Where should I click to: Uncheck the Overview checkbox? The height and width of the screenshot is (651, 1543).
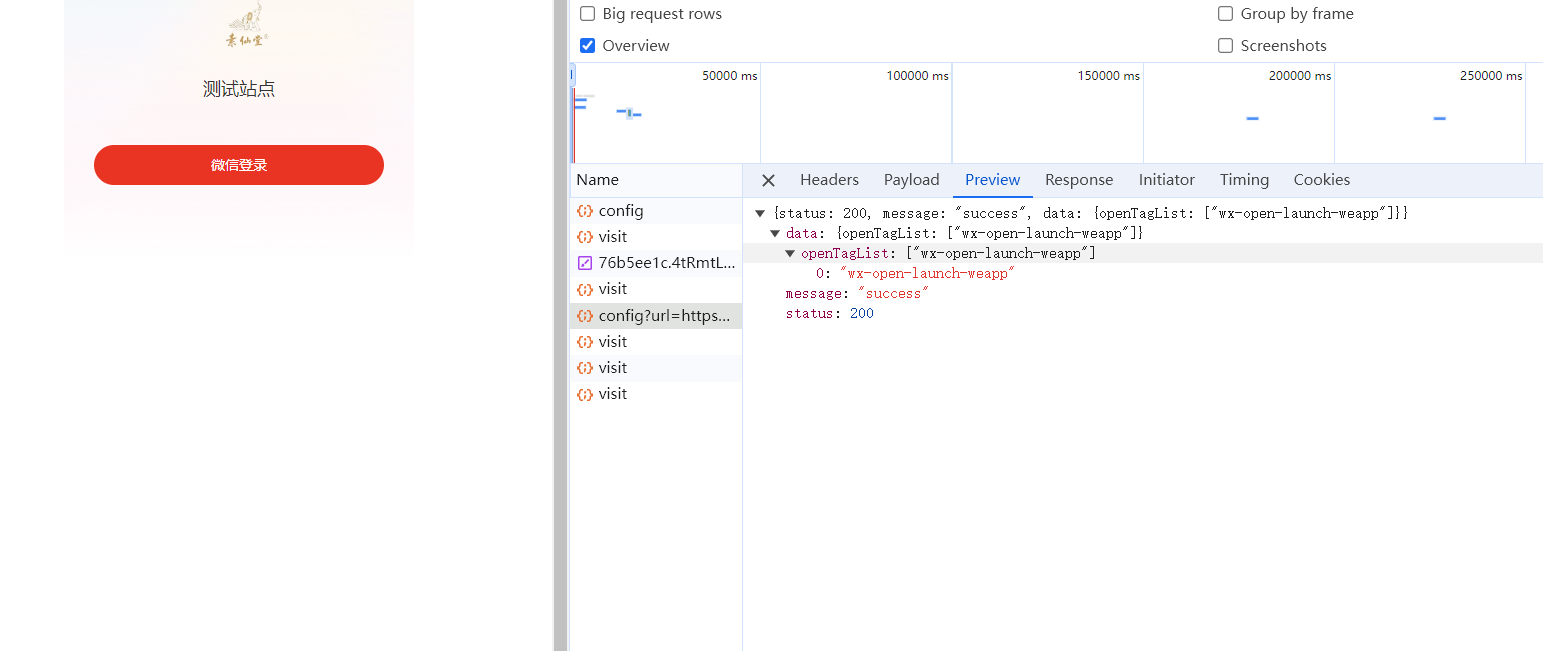tap(587, 46)
